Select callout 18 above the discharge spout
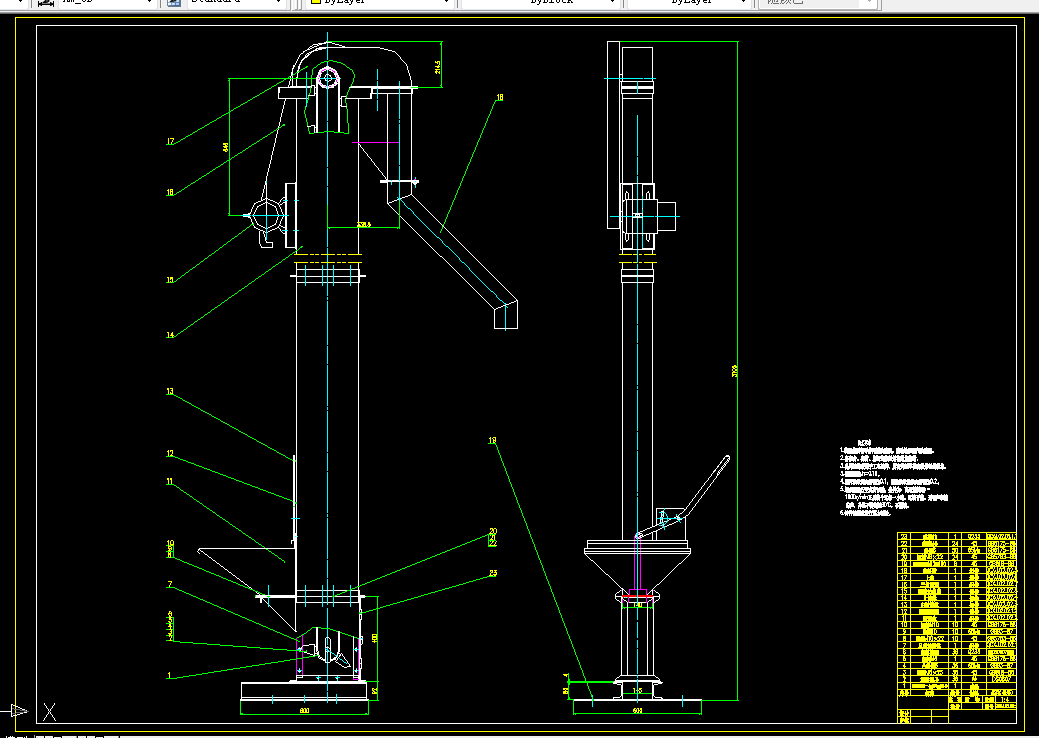1039x738 pixels. pyautogui.click(x=500, y=97)
